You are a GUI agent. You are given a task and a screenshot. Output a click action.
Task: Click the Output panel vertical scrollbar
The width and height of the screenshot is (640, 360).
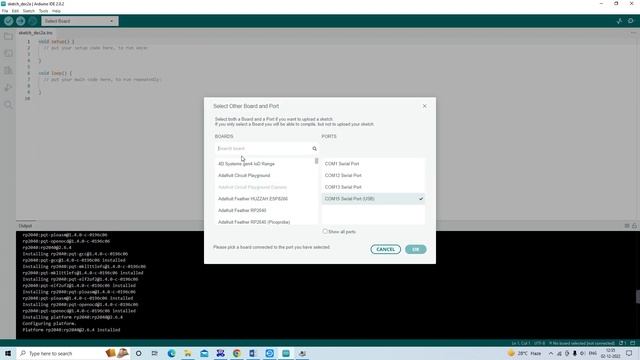(x=638, y=297)
